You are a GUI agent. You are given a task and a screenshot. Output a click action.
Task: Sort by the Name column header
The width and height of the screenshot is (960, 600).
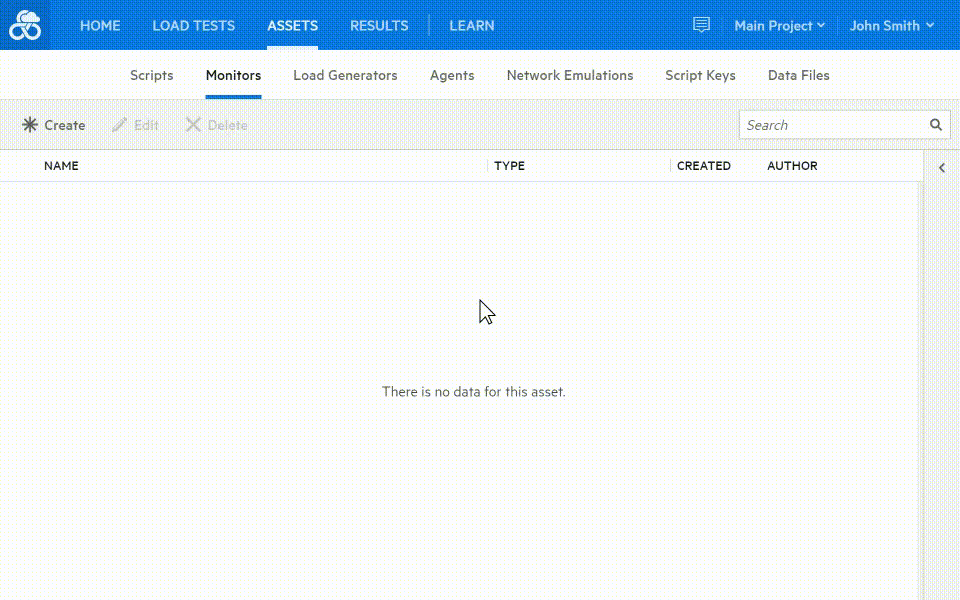coord(61,166)
